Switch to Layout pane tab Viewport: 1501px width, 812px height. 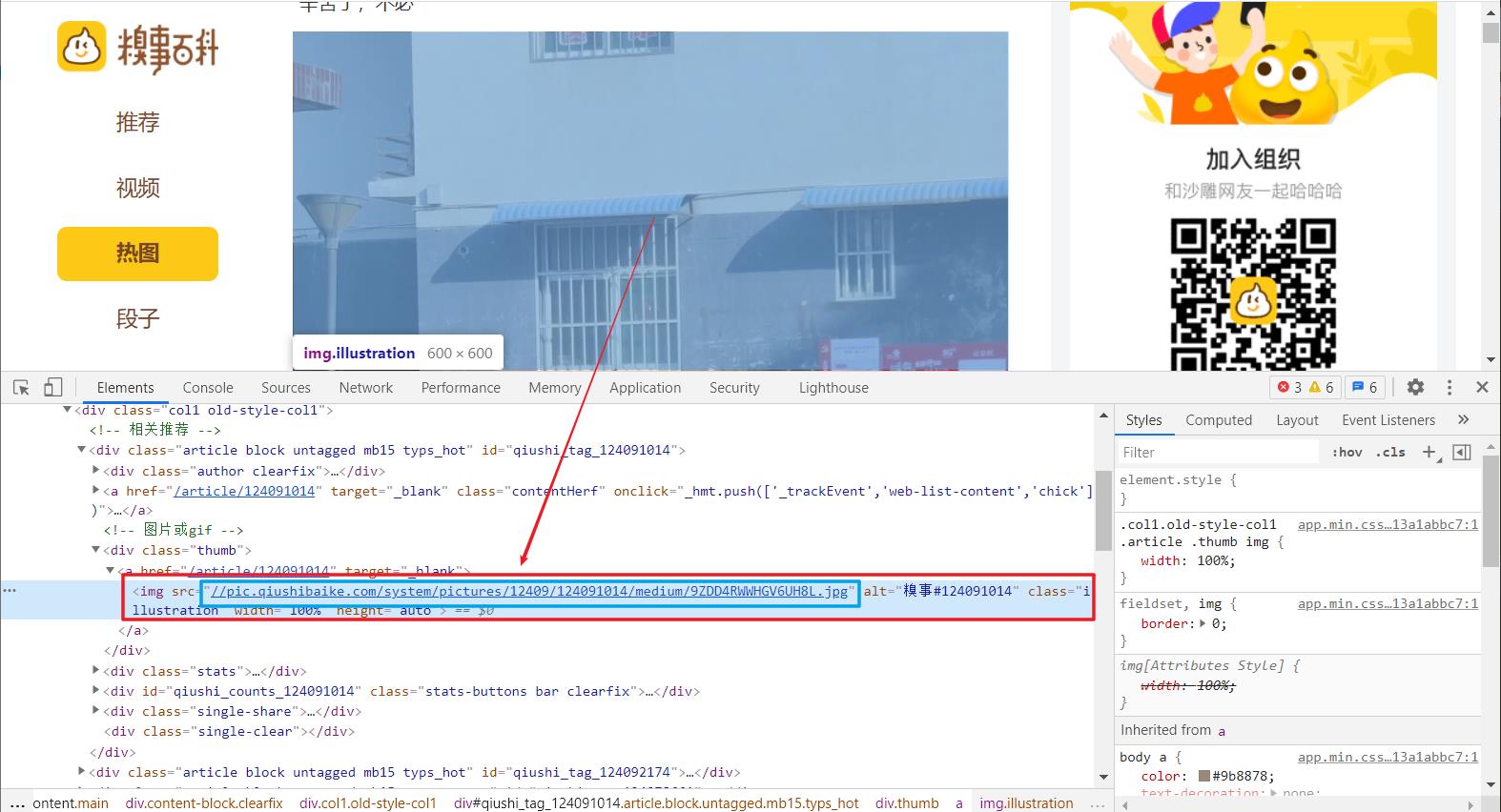(1297, 420)
